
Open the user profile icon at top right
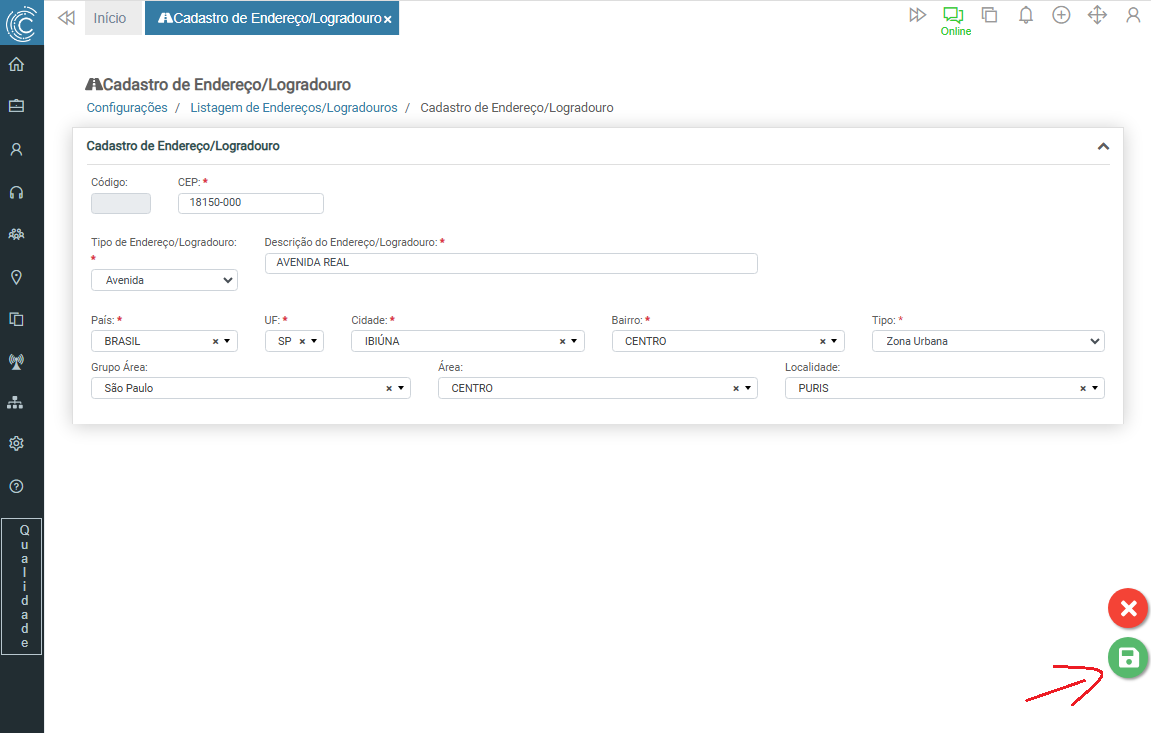click(x=1133, y=15)
